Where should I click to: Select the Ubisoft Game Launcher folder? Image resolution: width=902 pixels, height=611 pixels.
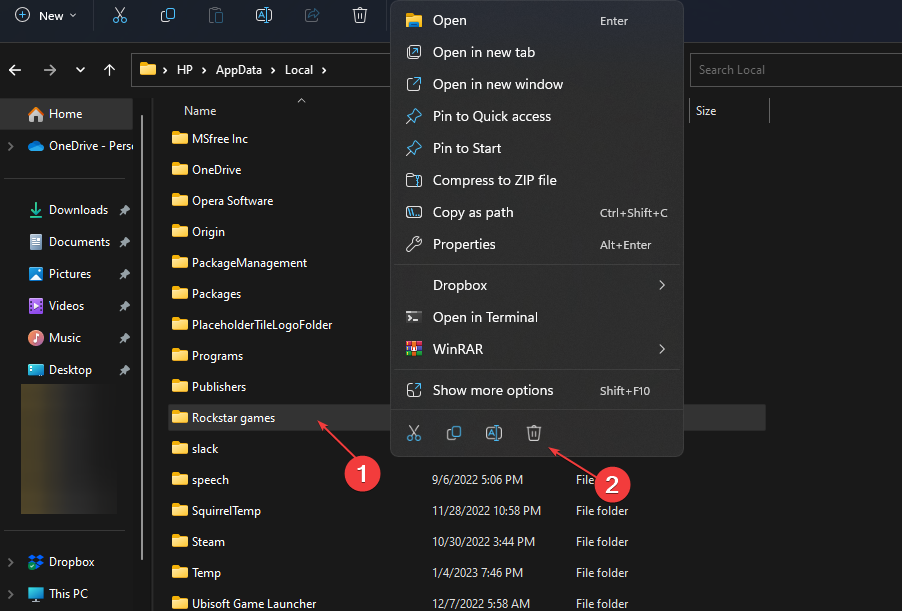click(244, 604)
